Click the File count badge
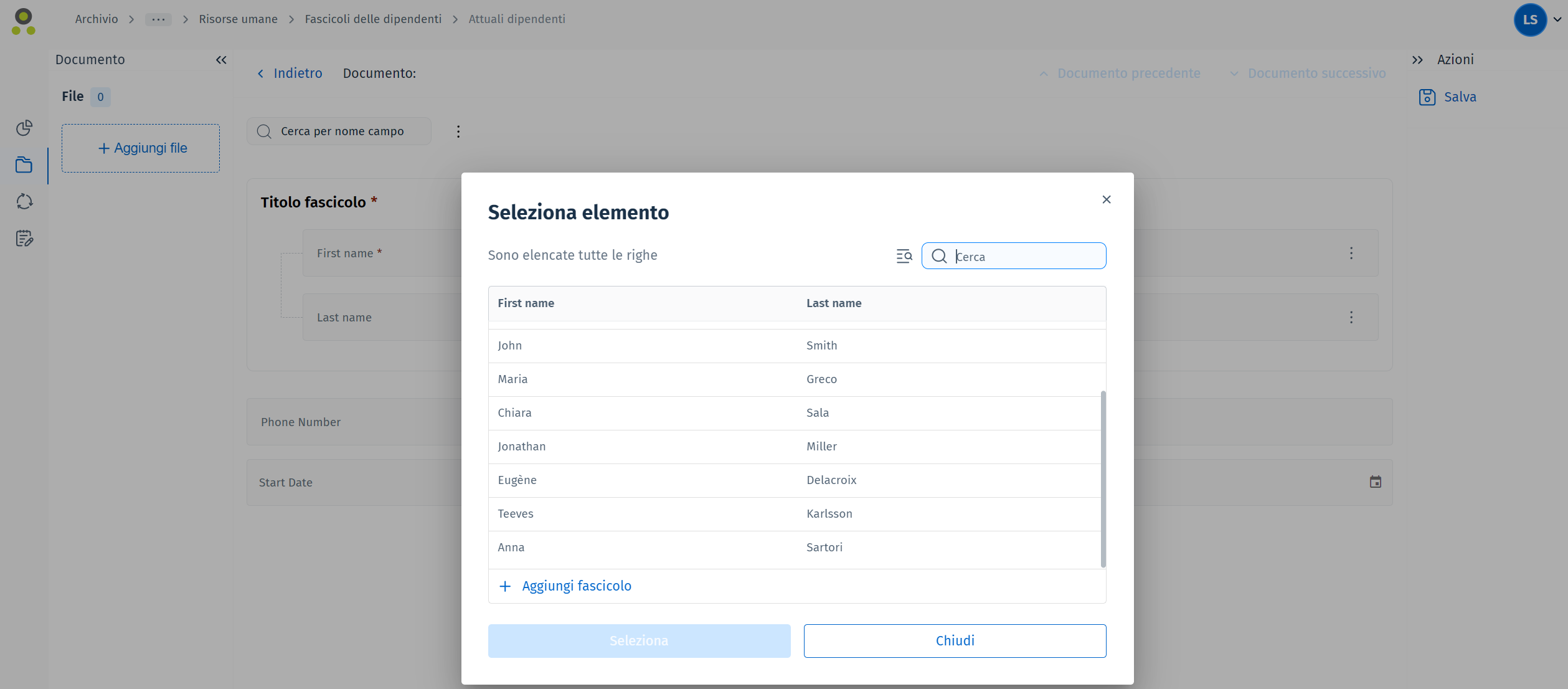Viewport: 1568px width, 689px height. coord(100,97)
